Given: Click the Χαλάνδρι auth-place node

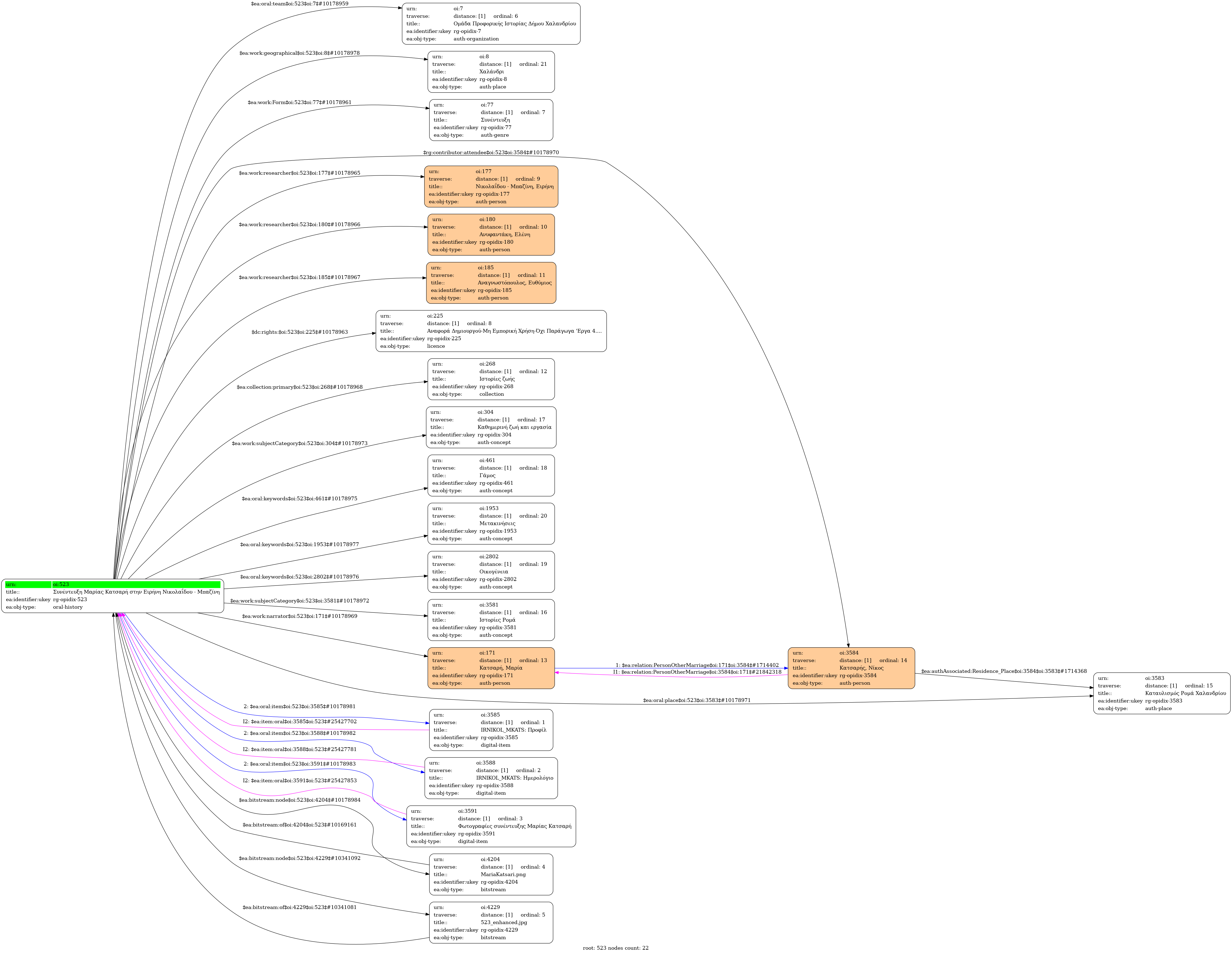Looking at the screenshot, I should [x=491, y=72].
